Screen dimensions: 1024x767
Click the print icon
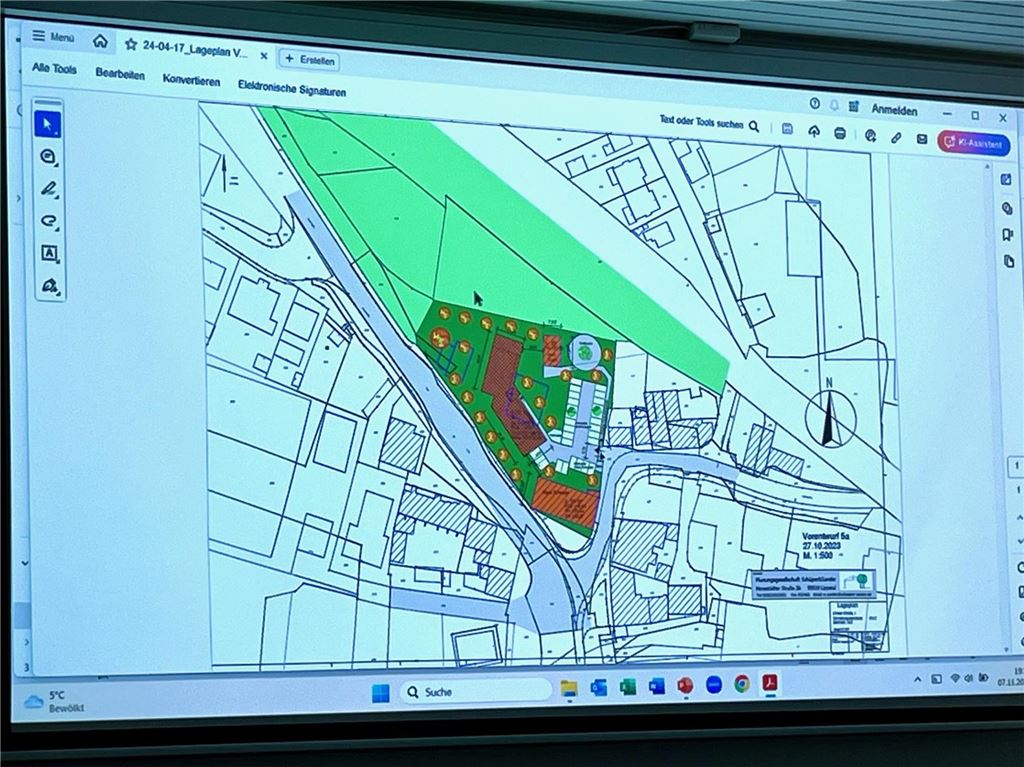click(x=840, y=133)
